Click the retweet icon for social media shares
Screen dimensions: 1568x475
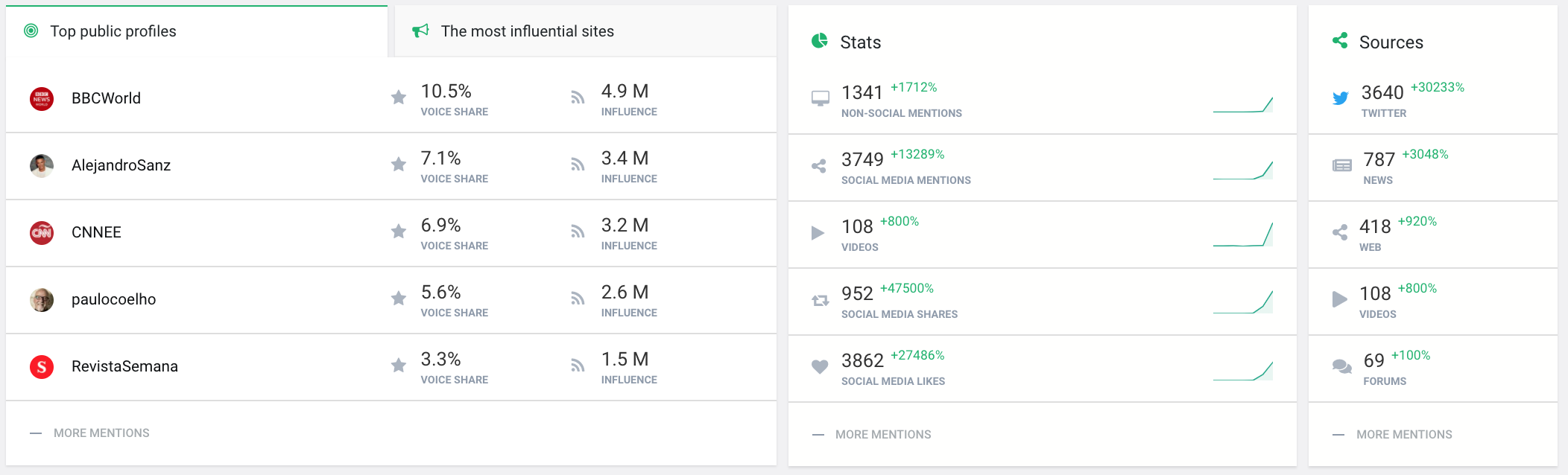820,300
